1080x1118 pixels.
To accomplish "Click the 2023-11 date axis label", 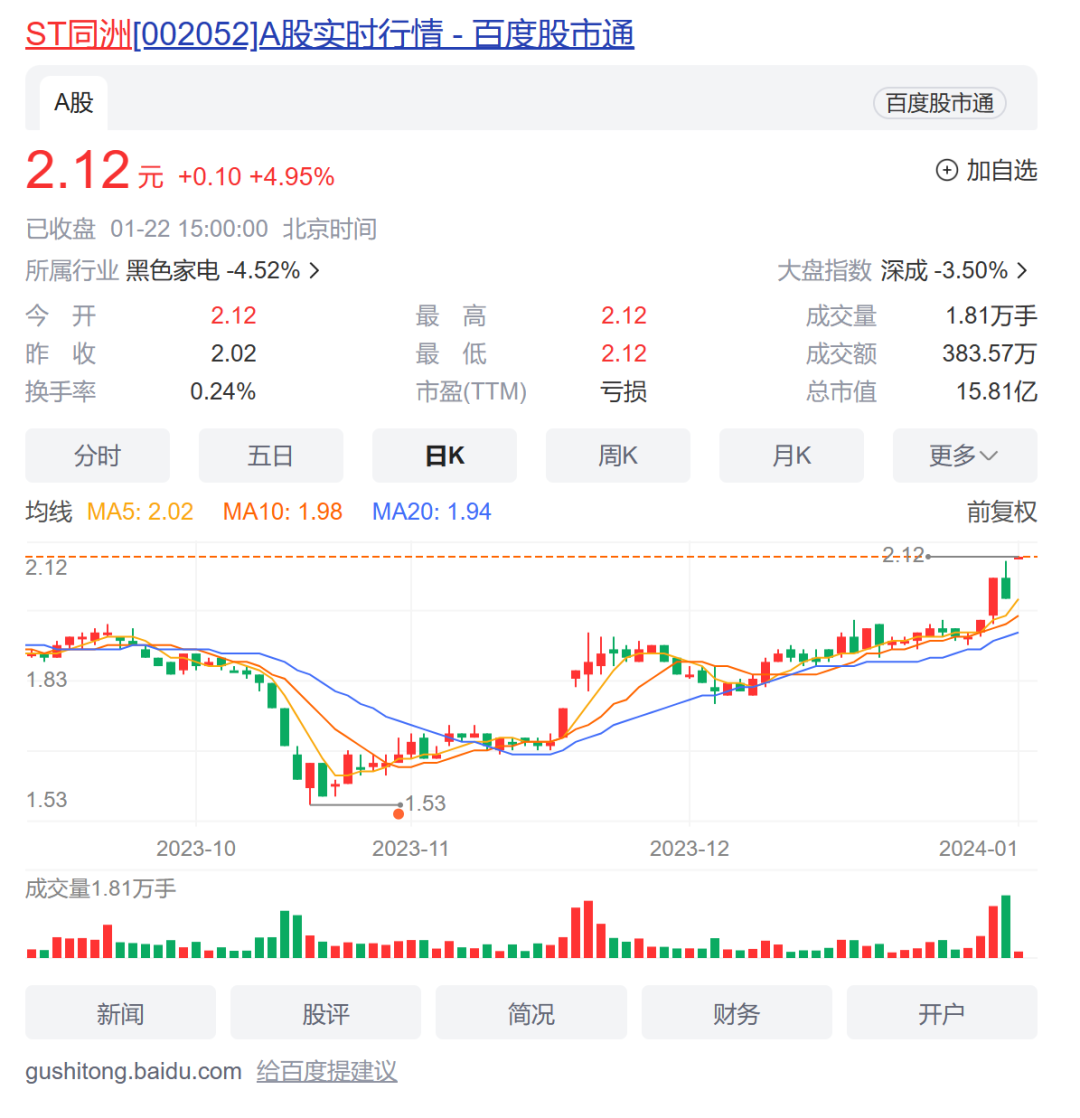I will point(411,848).
